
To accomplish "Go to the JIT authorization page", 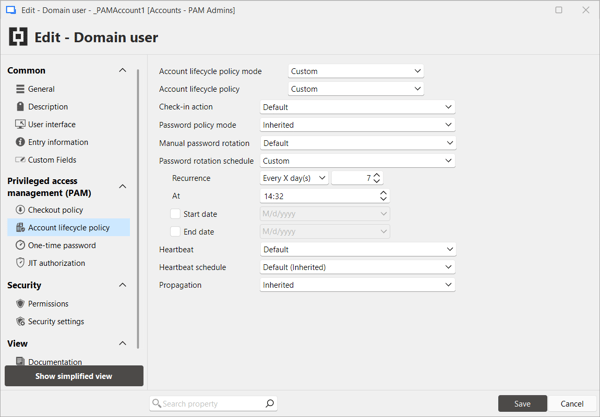I will point(69,263).
